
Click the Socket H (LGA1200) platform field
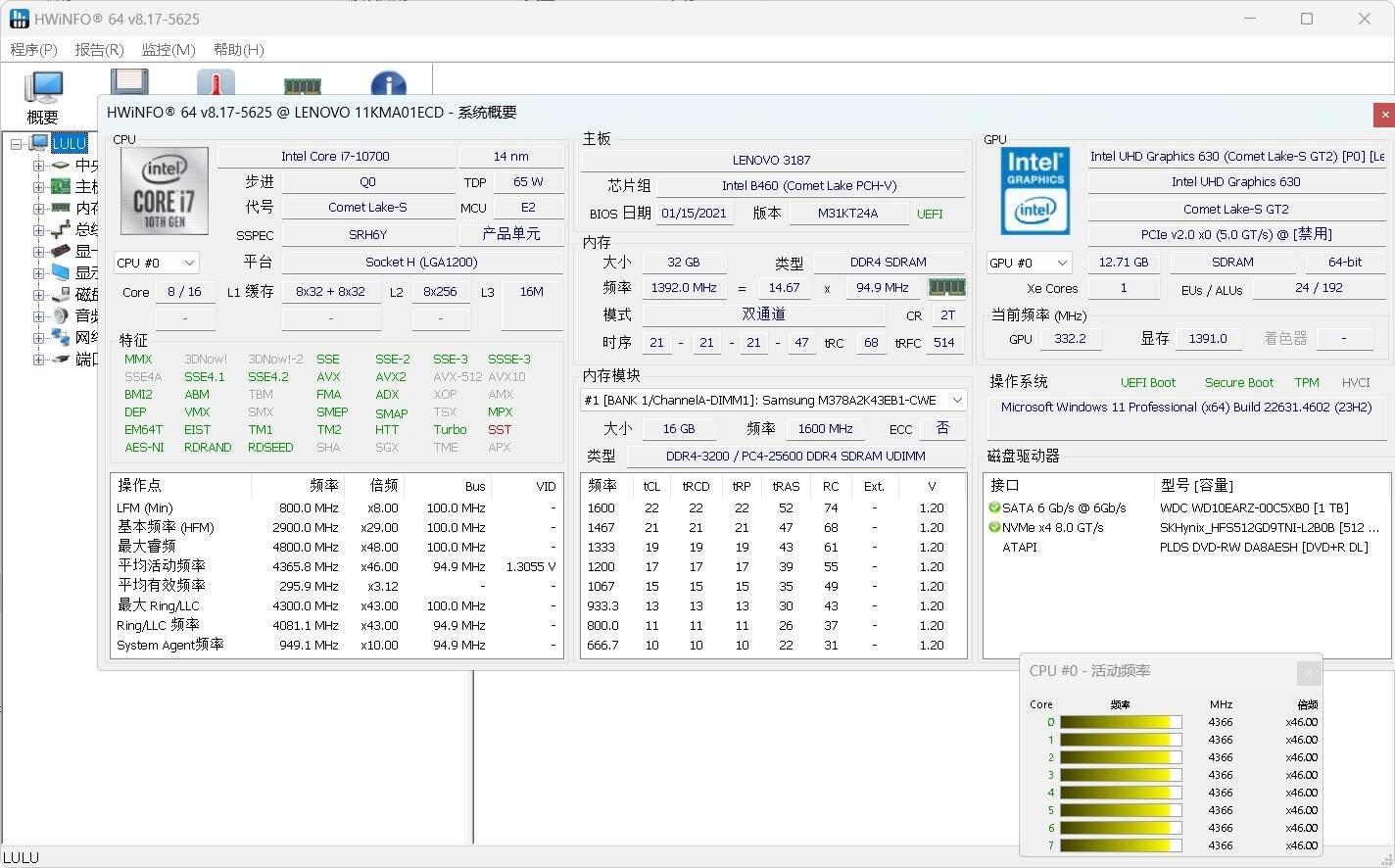421,262
